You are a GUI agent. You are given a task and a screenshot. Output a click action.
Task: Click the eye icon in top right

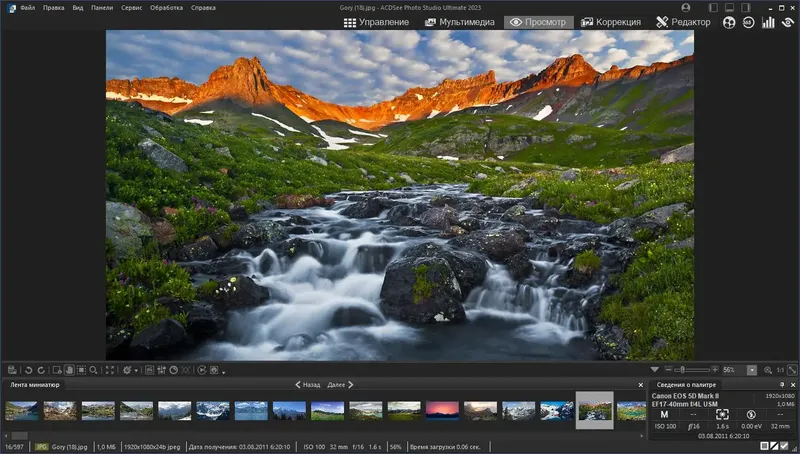(788, 22)
